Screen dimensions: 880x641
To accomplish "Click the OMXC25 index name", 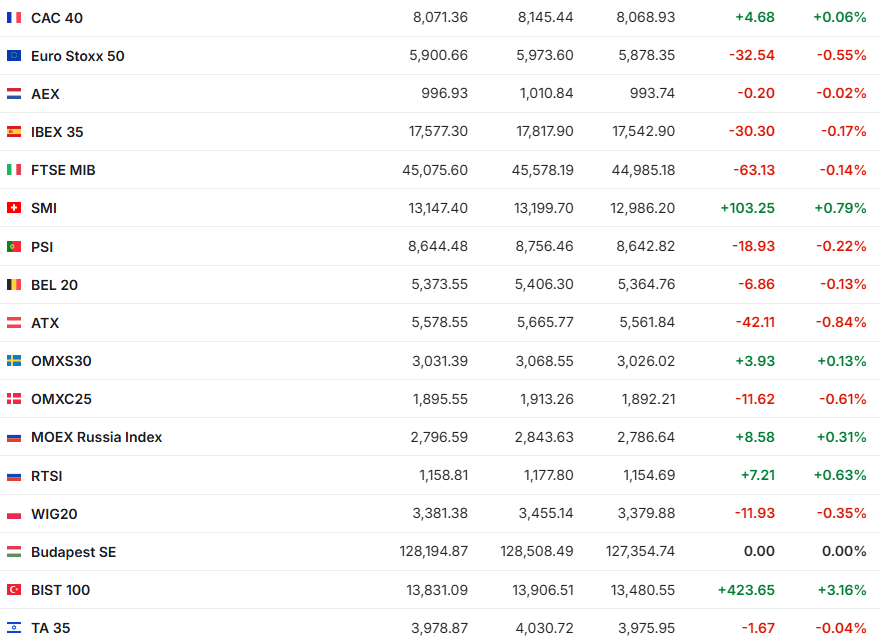I will click(61, 399).
